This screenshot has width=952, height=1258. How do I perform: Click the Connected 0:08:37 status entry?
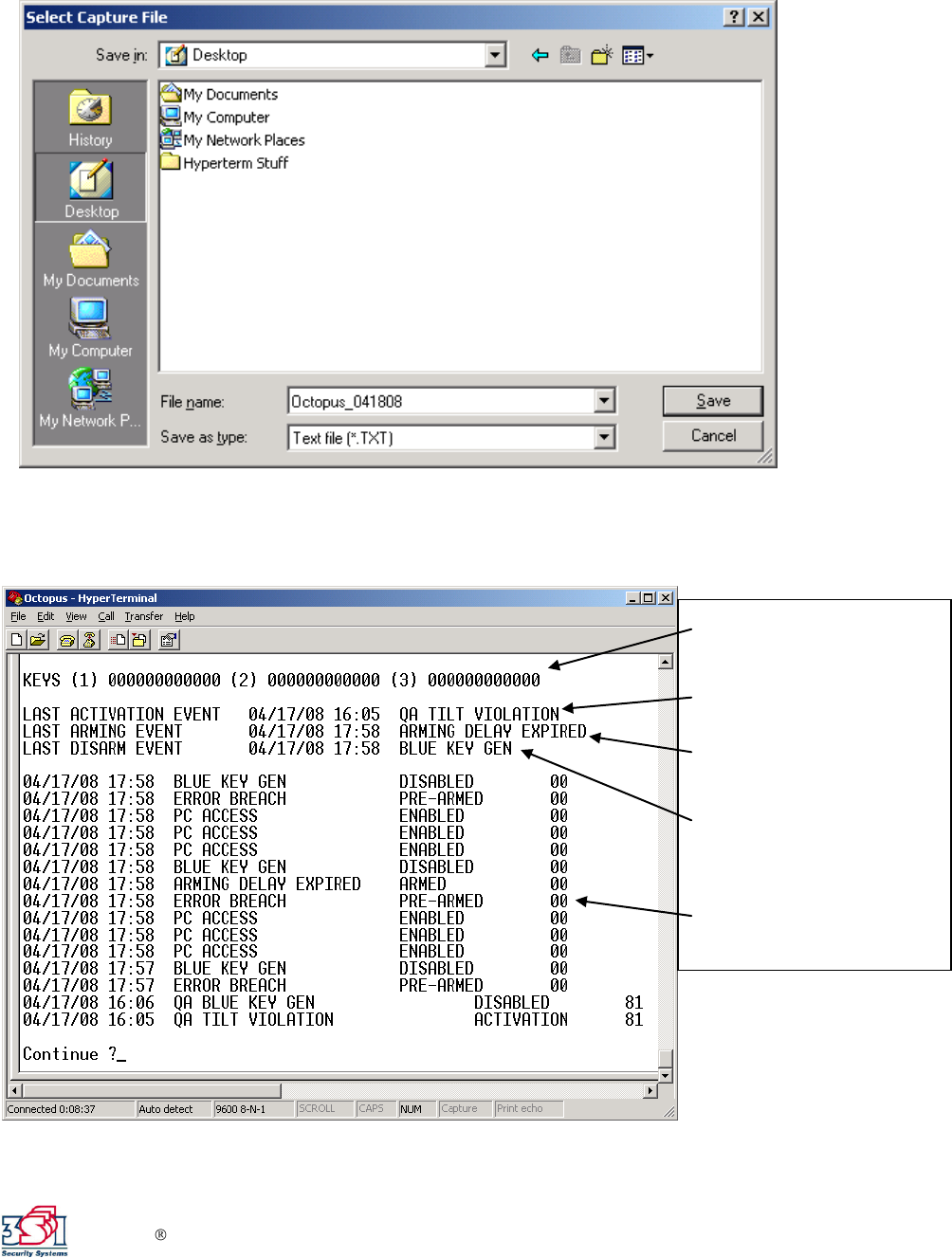[70, 1109]
